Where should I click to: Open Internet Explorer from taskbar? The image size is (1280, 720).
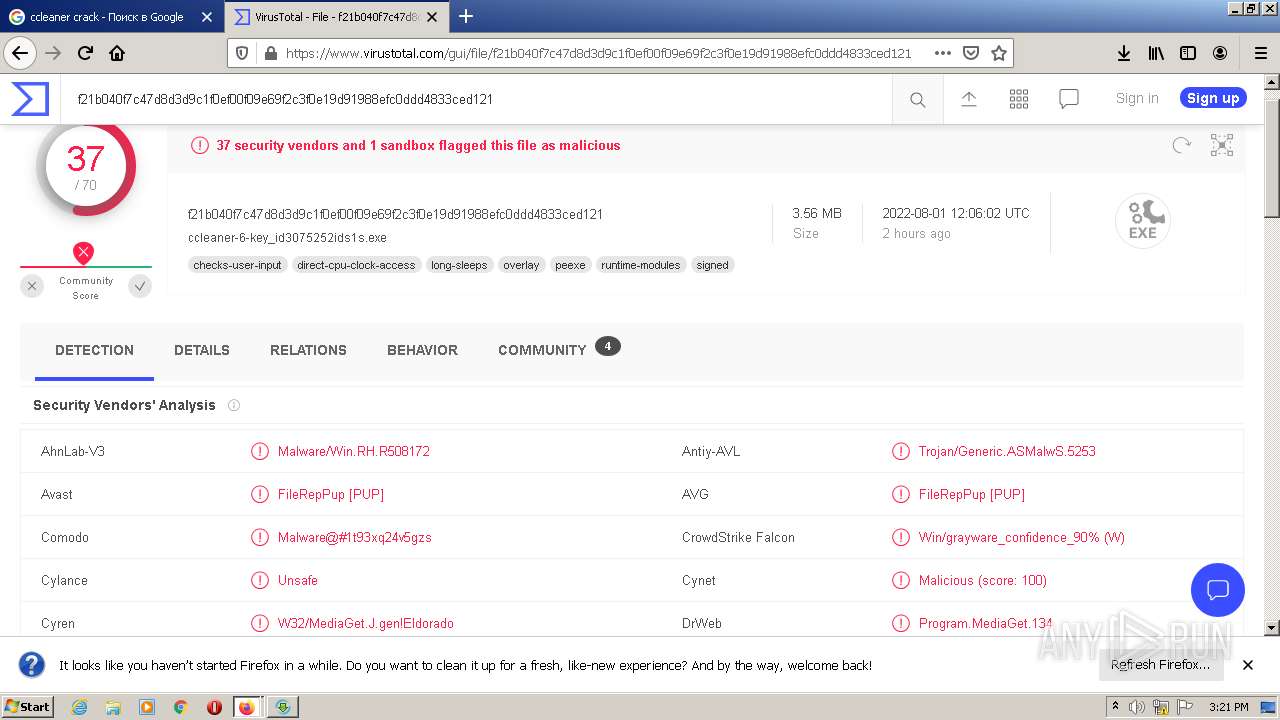pyautogui.click(x=79, y=707)
